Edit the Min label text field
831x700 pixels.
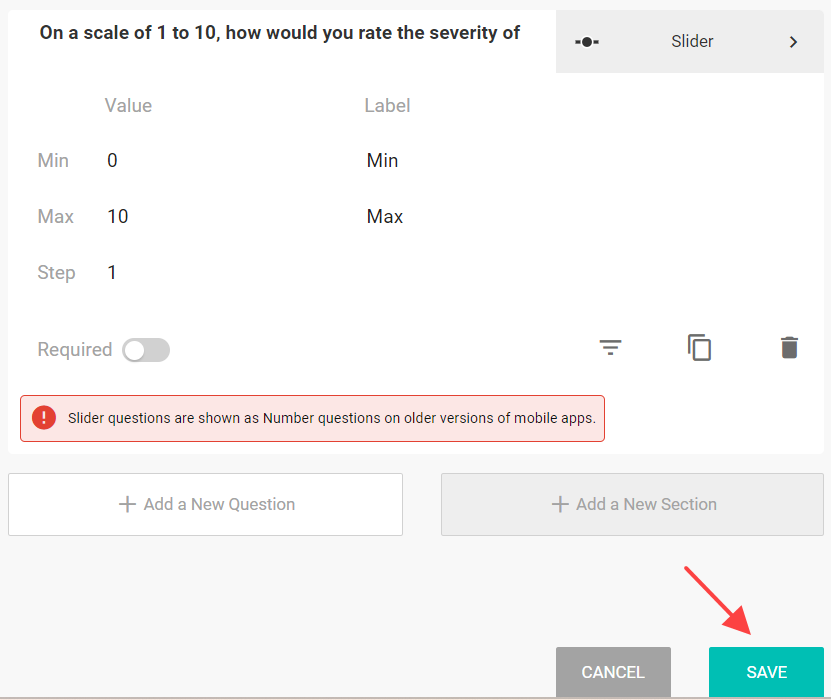(583, 161)
